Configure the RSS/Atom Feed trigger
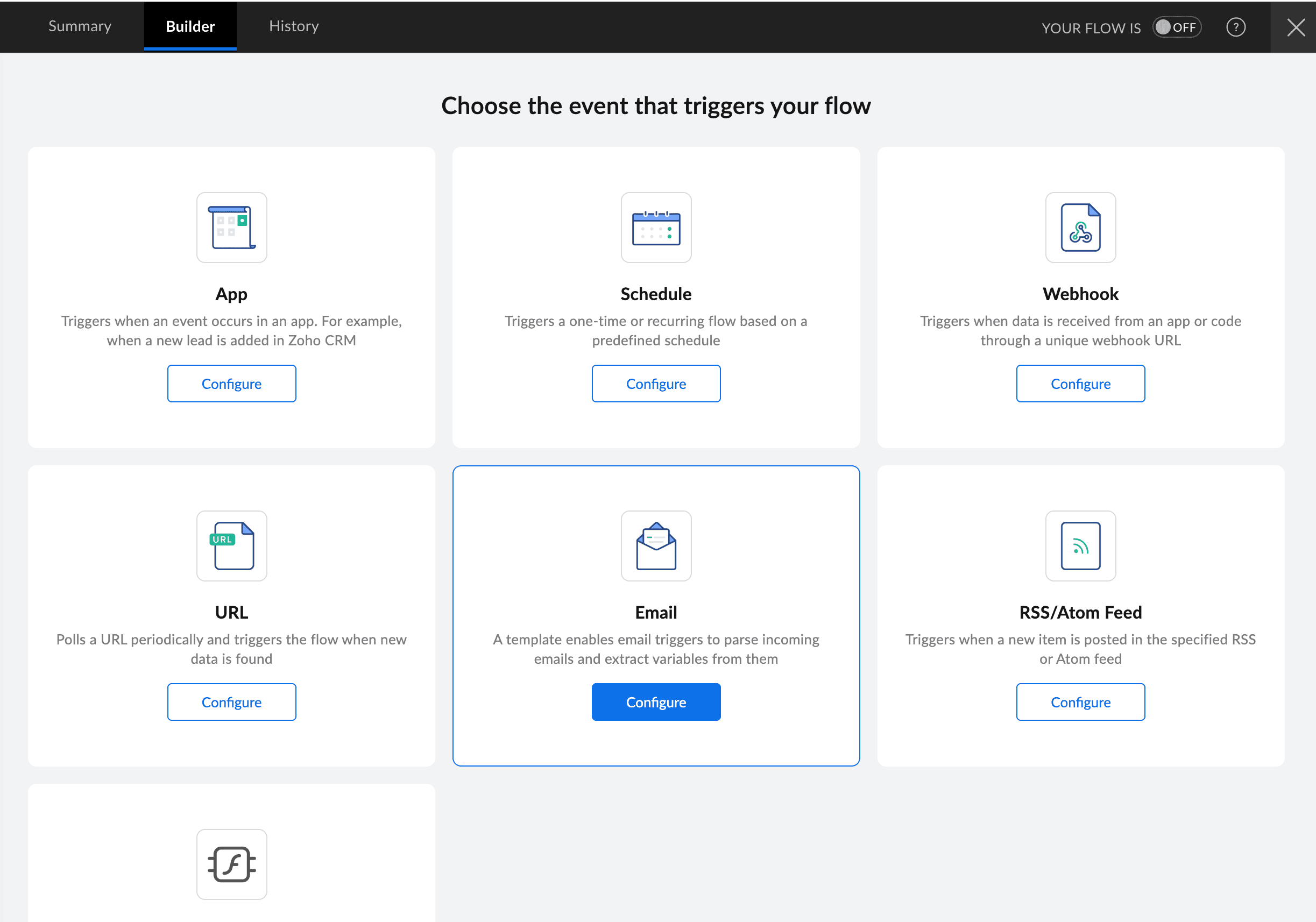 click(1080, 701)
